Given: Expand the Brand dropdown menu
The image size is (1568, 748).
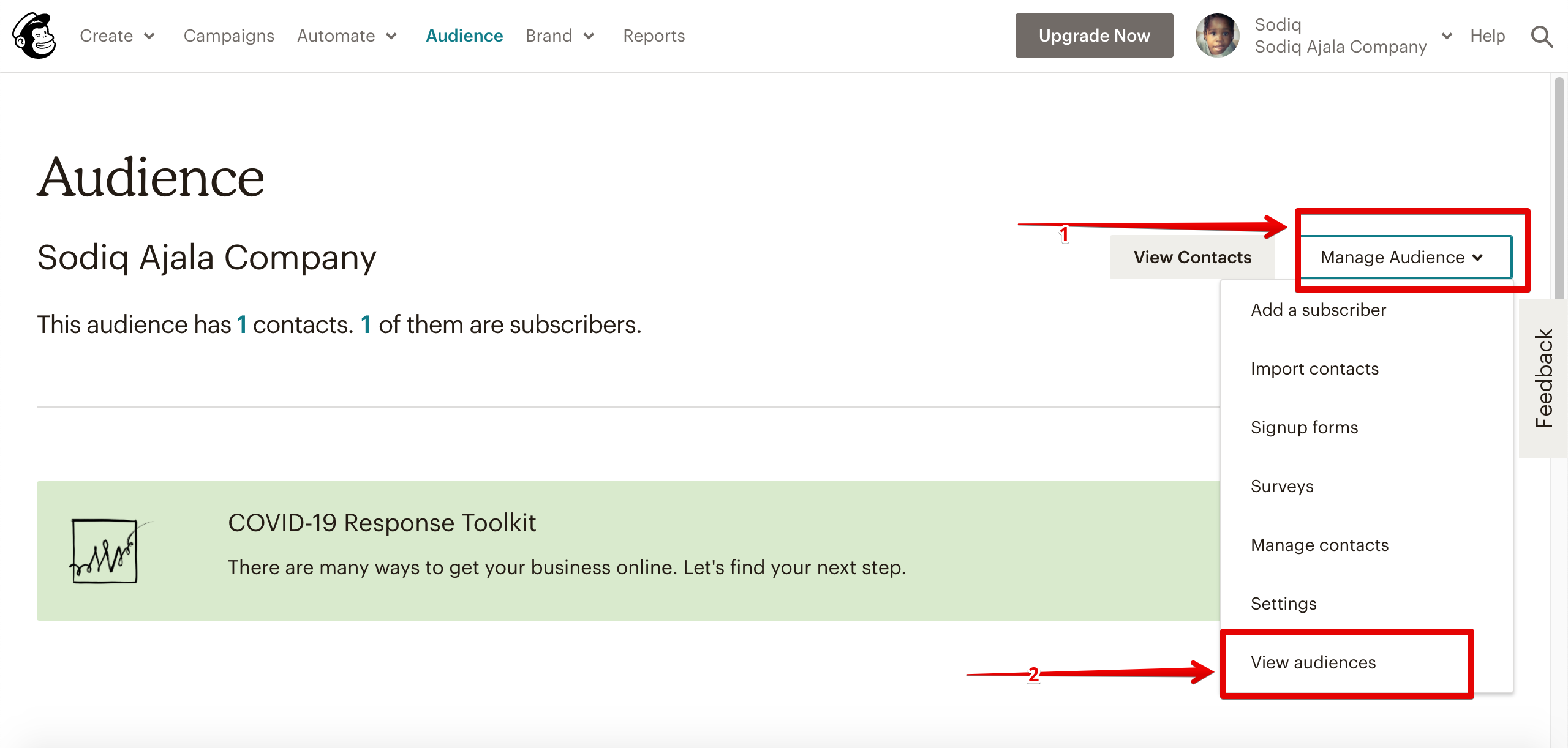Looking at the screenshot, I should point(560,36).
